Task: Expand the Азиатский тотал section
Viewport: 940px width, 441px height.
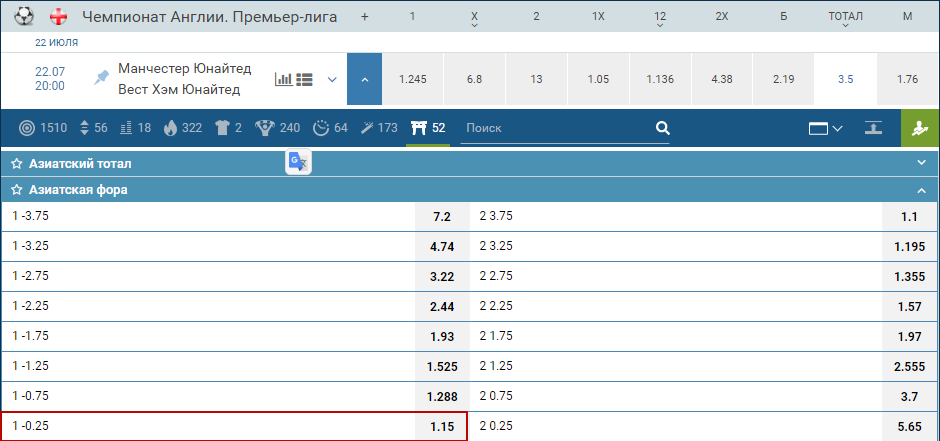Action: (x=921, y=163)
